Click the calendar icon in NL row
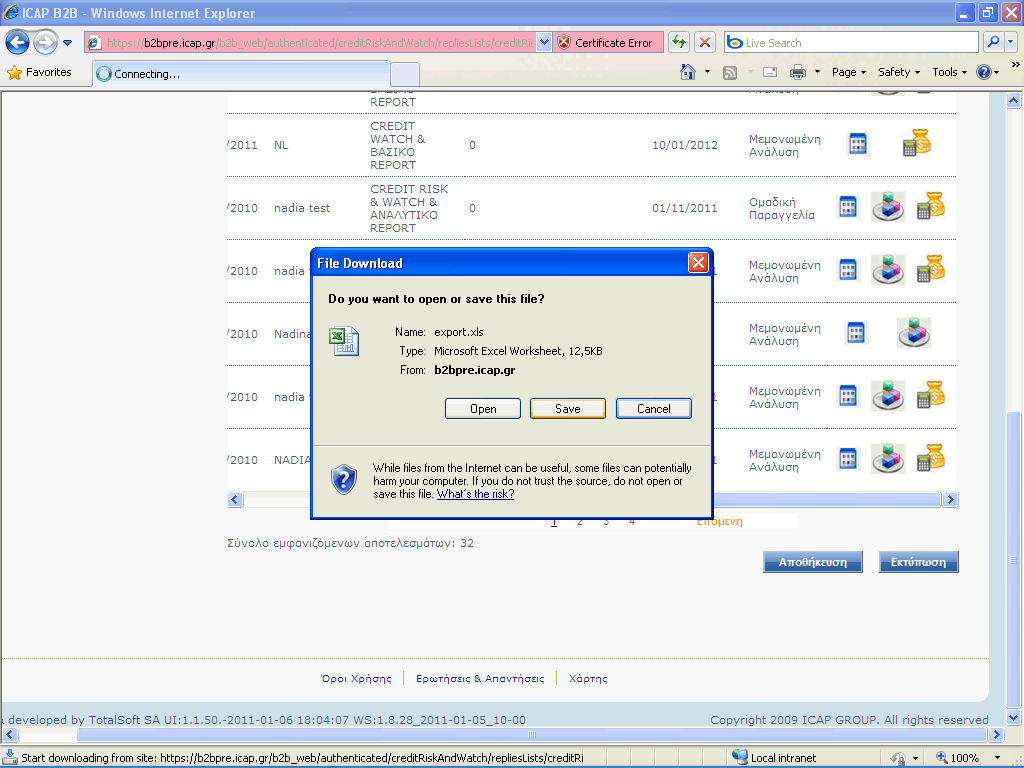Screen dimensions: 1024x768 pos(857,144)
